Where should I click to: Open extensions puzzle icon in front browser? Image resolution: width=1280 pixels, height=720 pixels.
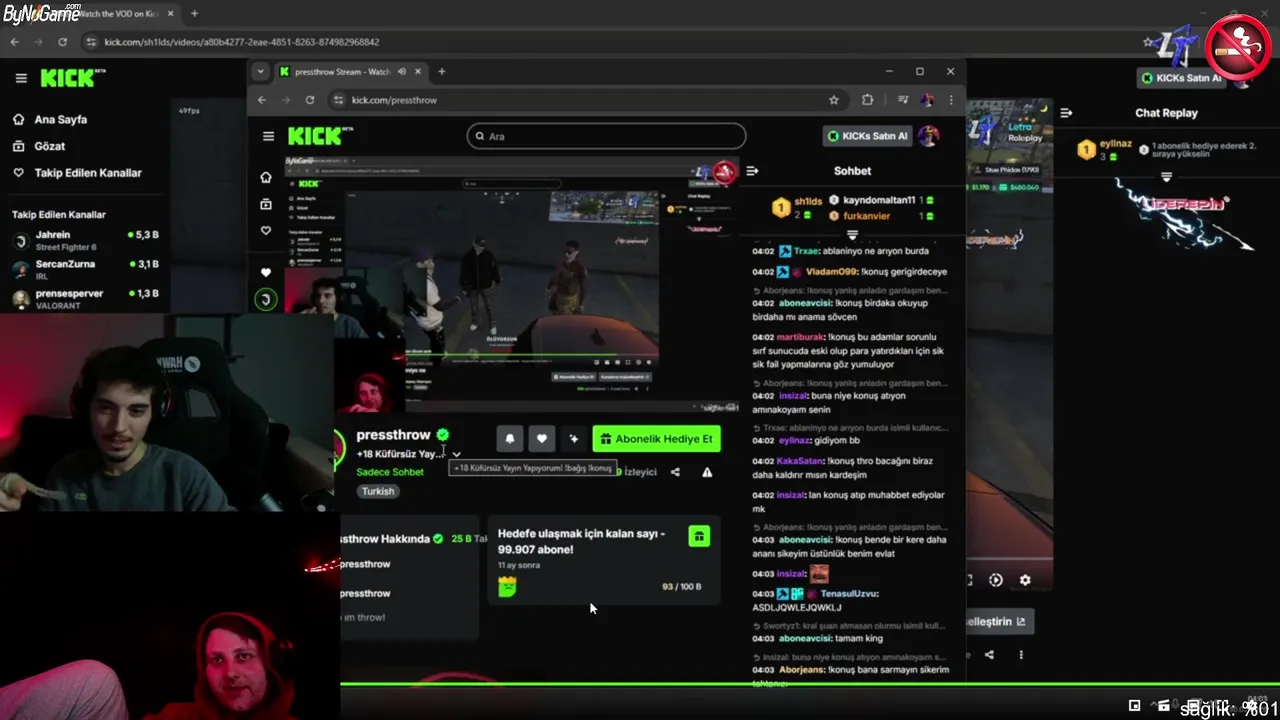tap(867, 100)
